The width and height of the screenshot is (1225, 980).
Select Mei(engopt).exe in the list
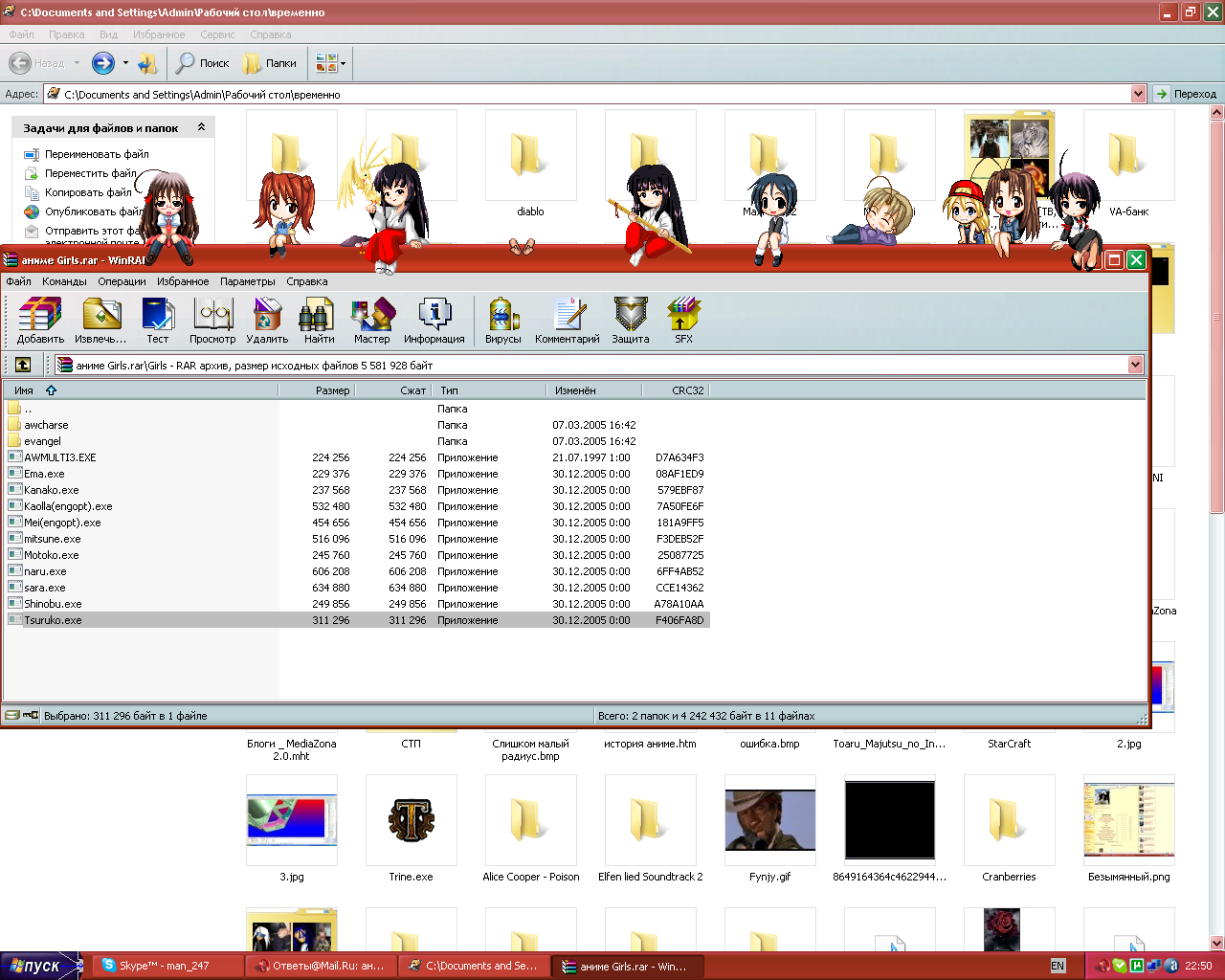coord(62,523)
